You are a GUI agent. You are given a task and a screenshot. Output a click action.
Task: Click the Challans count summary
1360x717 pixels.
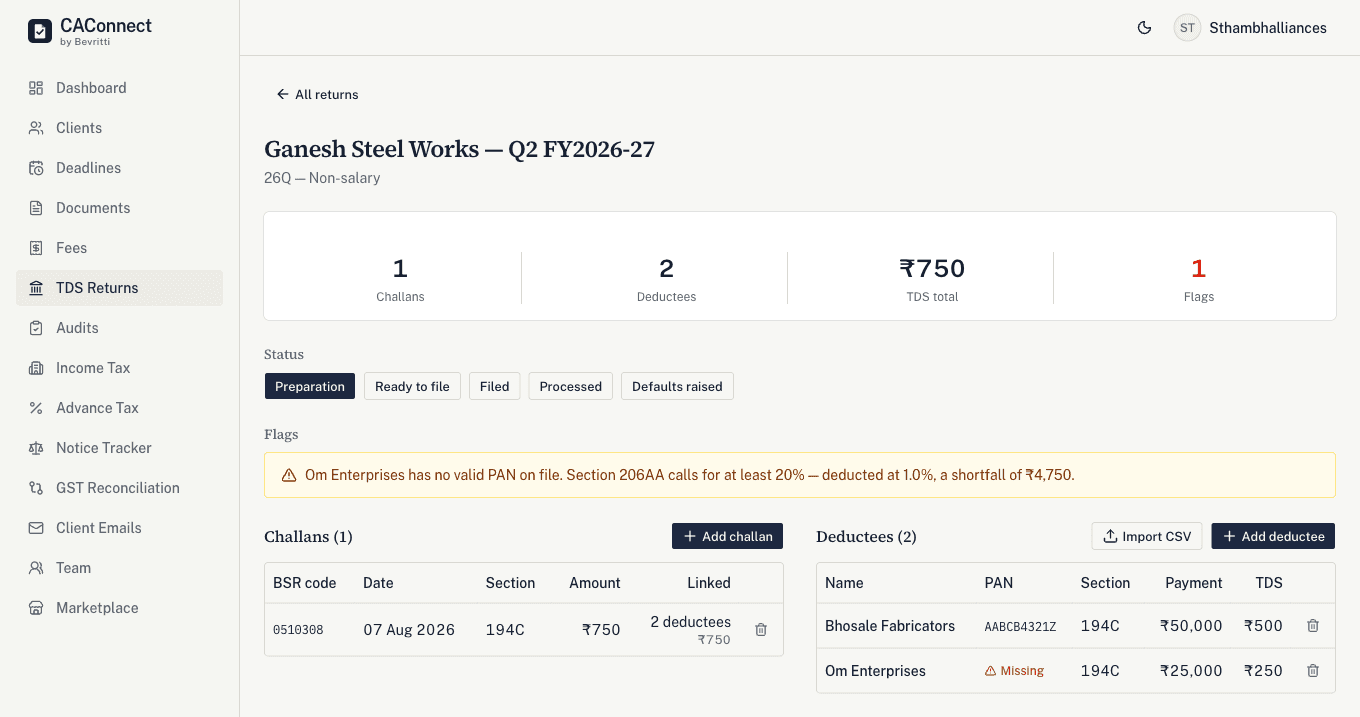[x=400, y=277]
